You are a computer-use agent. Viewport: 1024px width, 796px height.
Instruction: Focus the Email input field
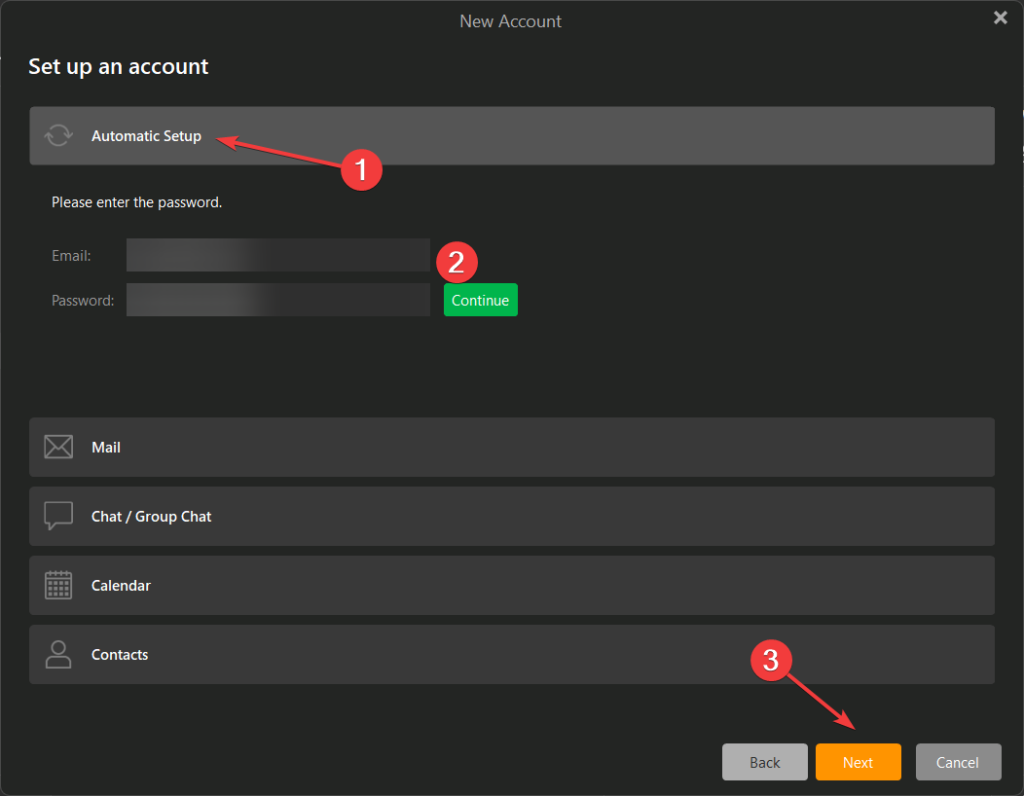pyautogui.click(x=277, y=255)
